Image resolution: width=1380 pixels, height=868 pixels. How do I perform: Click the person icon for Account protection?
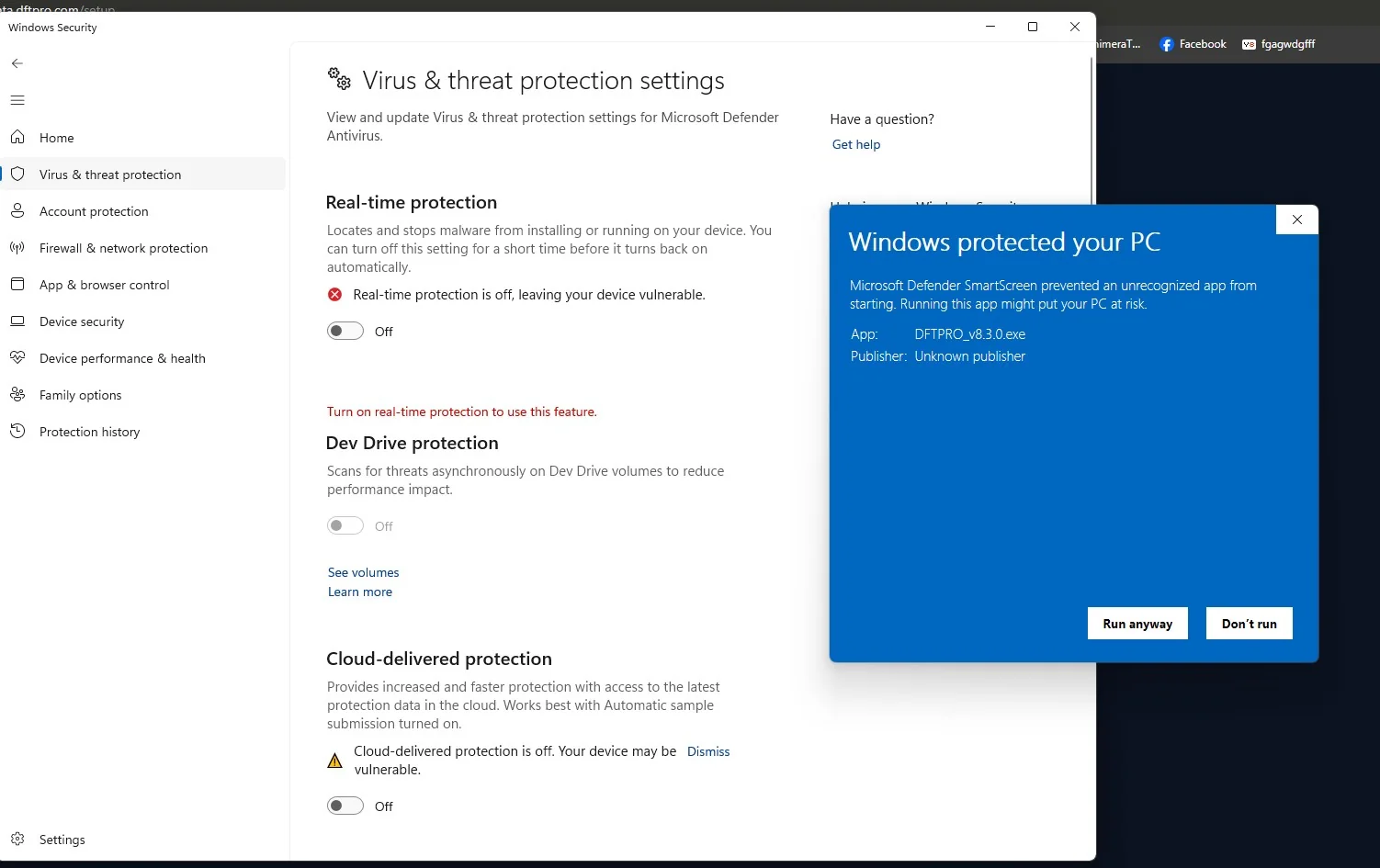click(17, 210)
